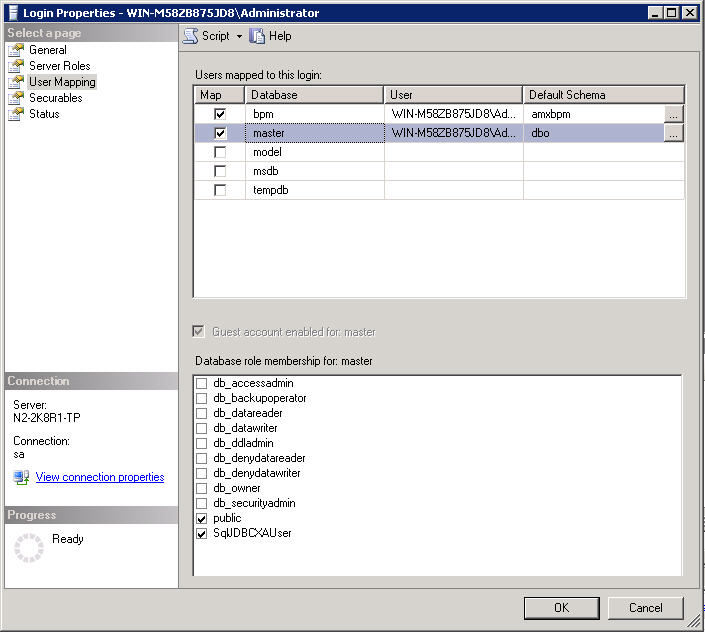The width and height of the screenshot is (705, 632).
Task: Browse default schema for bpm row
Action: 673,114
